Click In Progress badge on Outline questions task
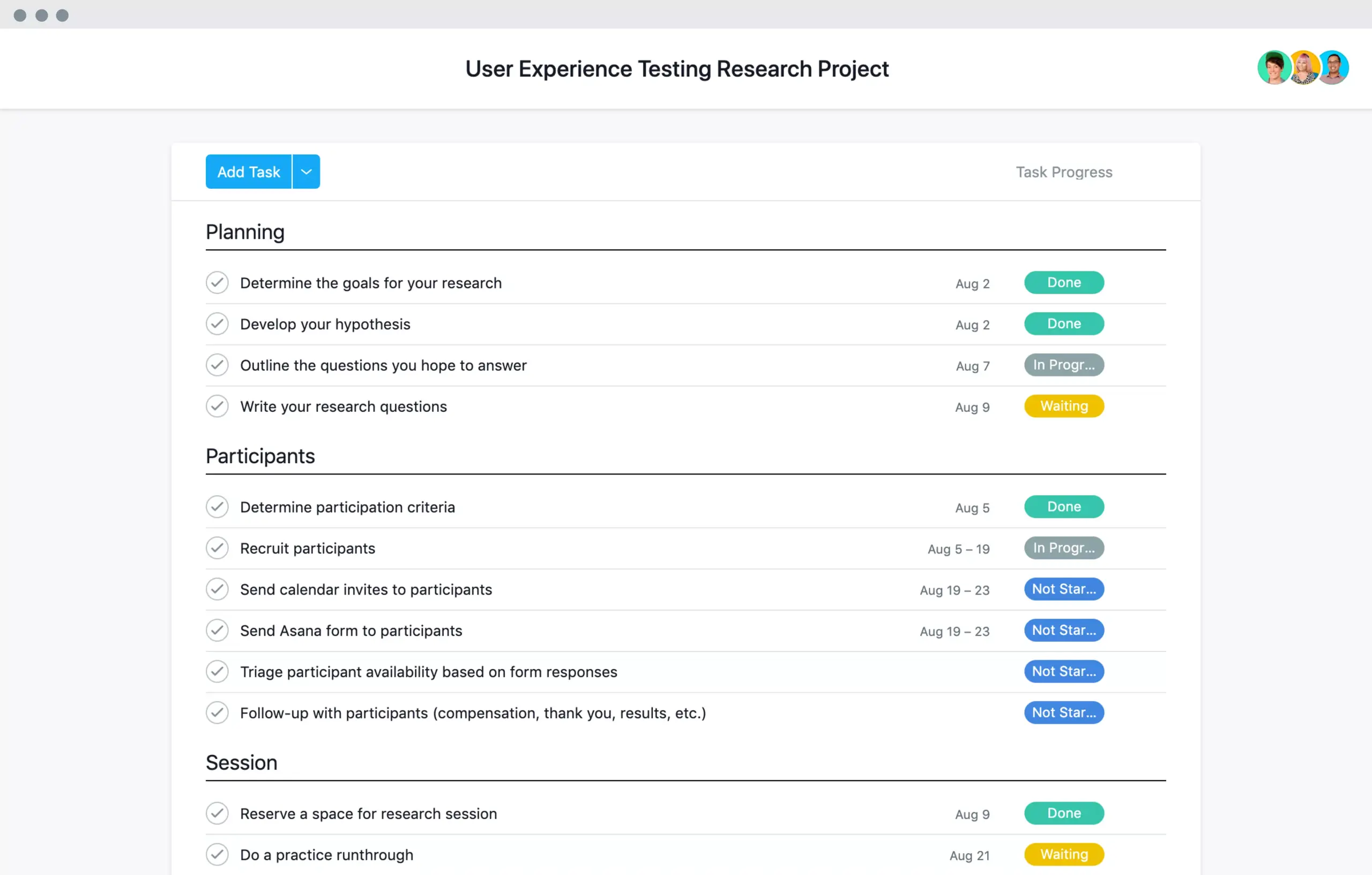1372x875 pixels. click(x=1064, y=364)
